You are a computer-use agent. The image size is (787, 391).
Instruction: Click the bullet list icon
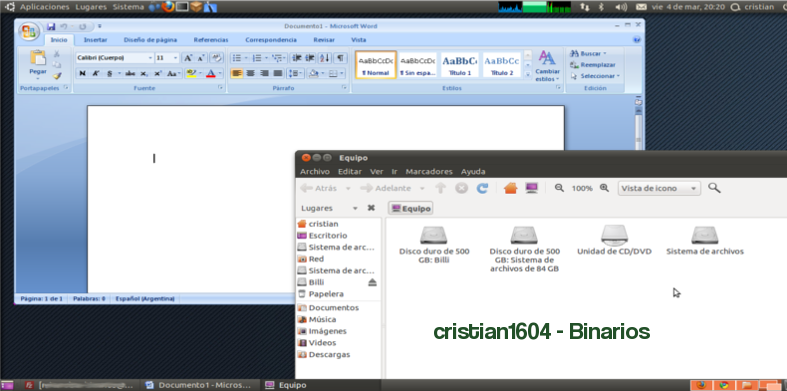237,58
